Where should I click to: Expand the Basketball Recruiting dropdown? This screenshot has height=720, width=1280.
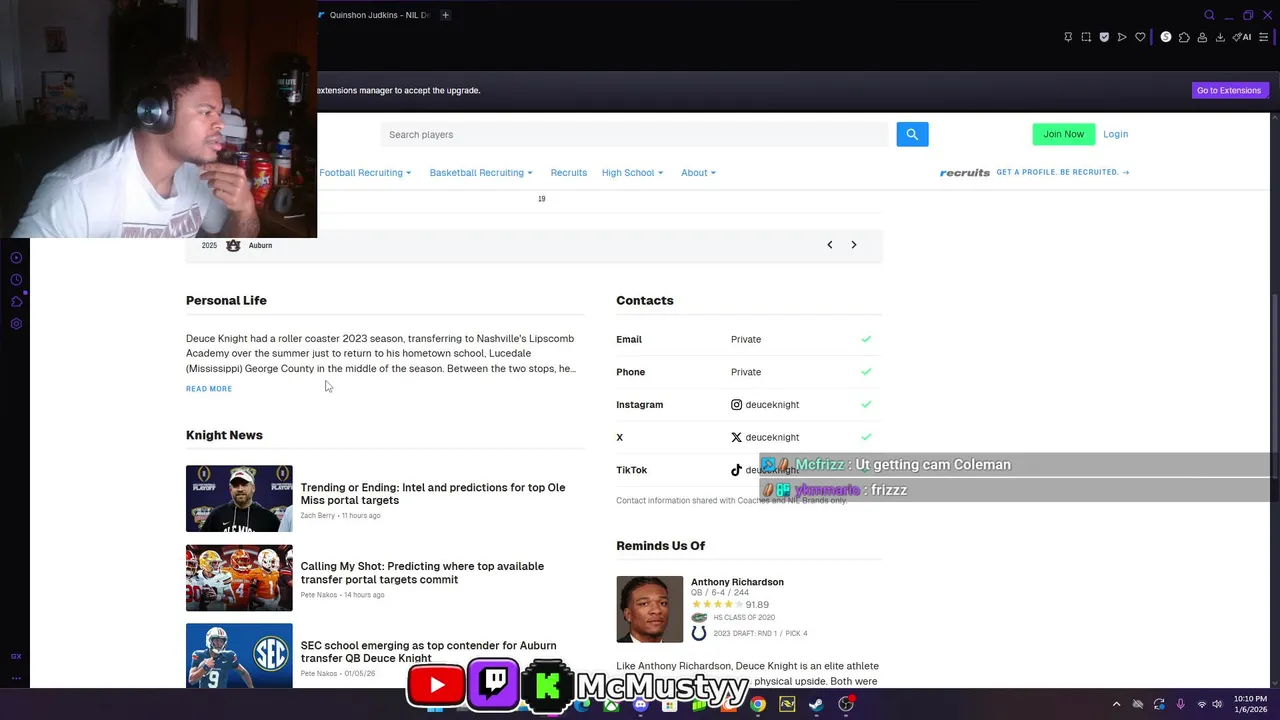481,173
